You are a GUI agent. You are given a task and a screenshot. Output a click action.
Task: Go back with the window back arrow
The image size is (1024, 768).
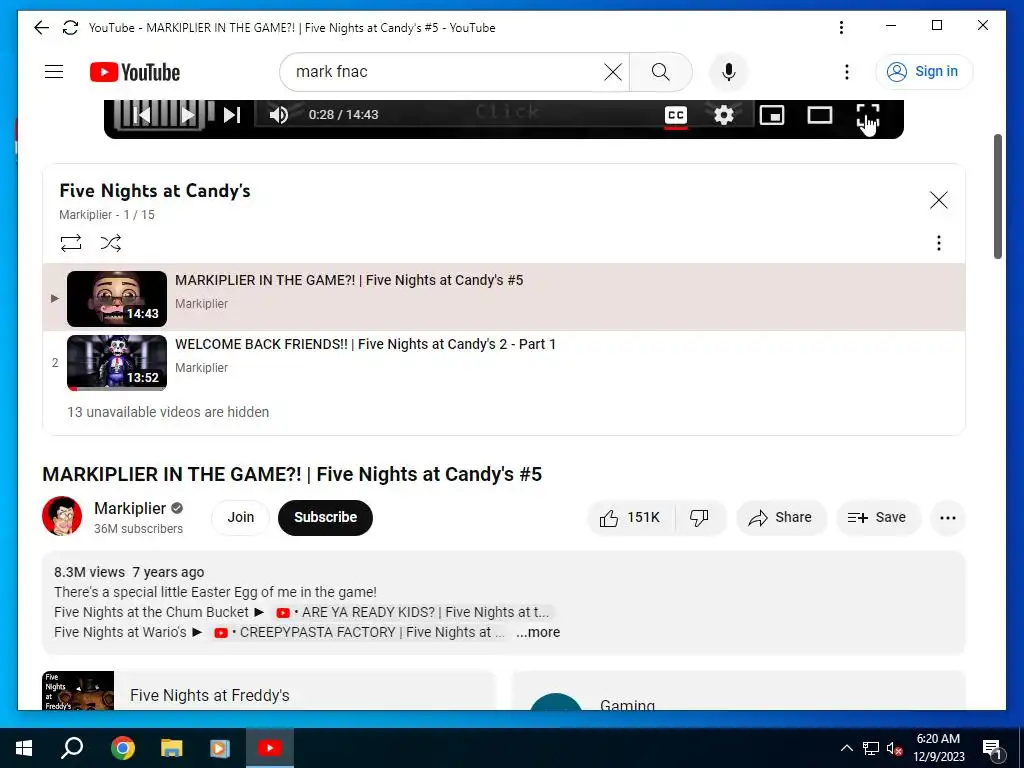(x=41, y=27)
